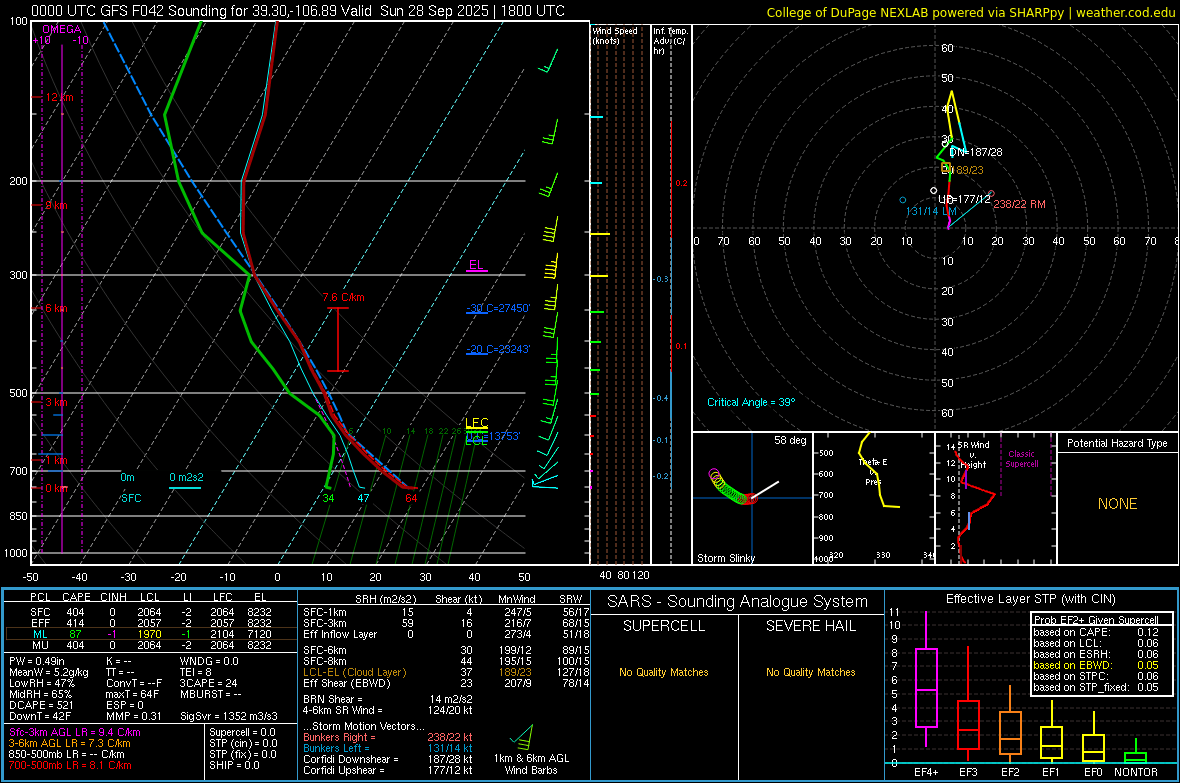Click the Bunkers Left = 131/14 kt line
1180x783 pixels.
point(388,748)
